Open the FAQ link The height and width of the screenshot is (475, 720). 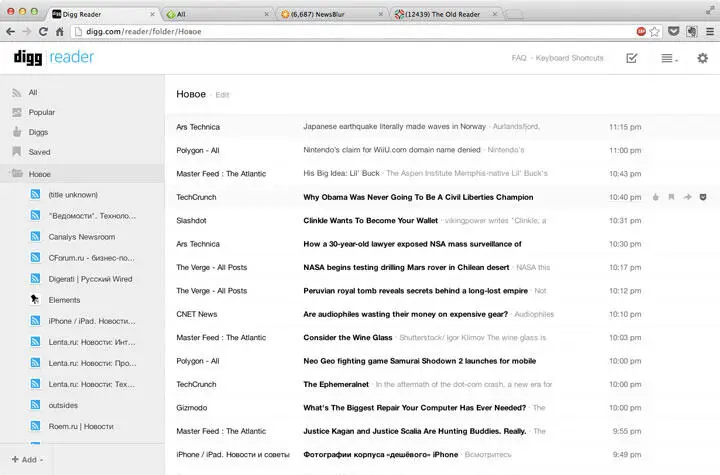pyautogui.click(x=519, y=58)
